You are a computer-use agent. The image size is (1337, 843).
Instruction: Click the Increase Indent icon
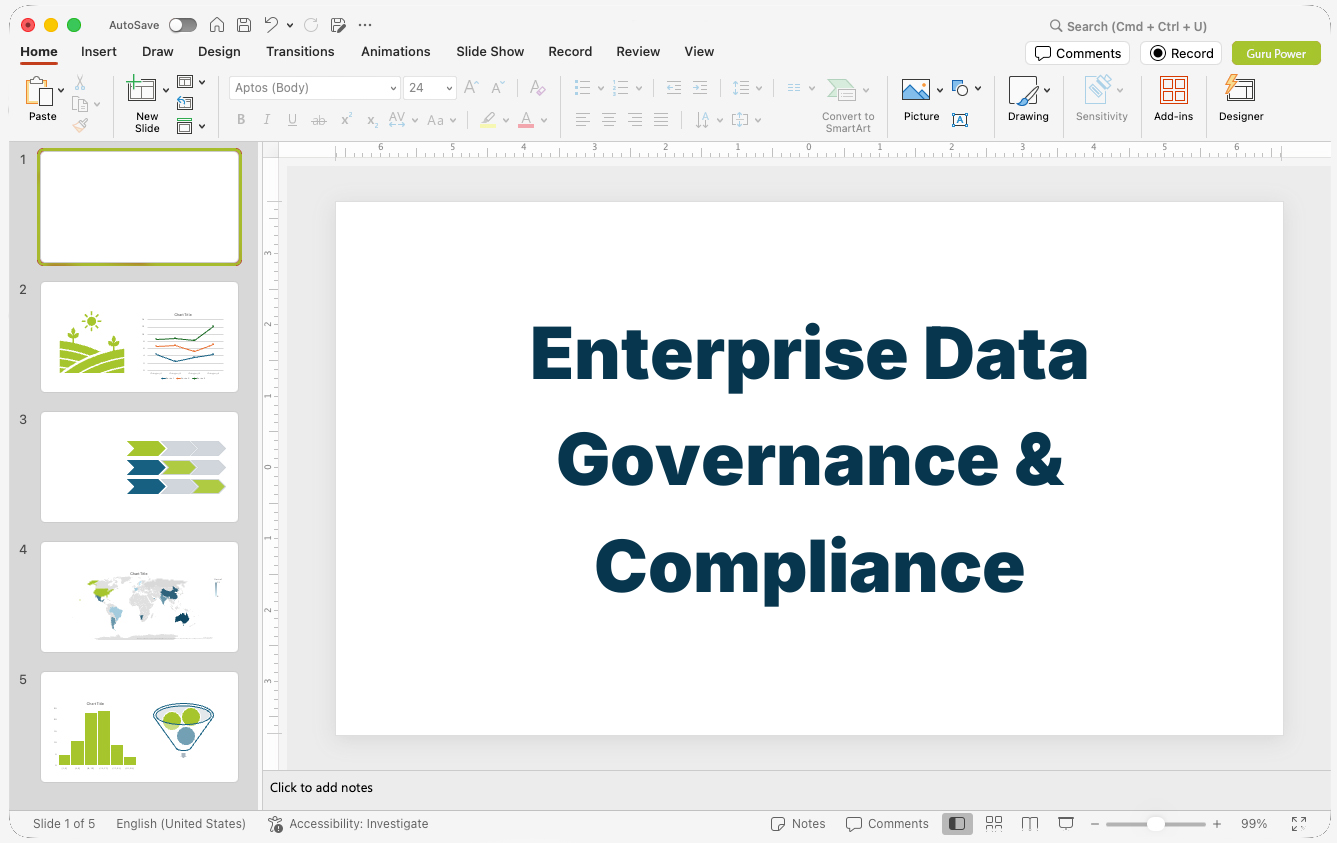tap(700, 88)
